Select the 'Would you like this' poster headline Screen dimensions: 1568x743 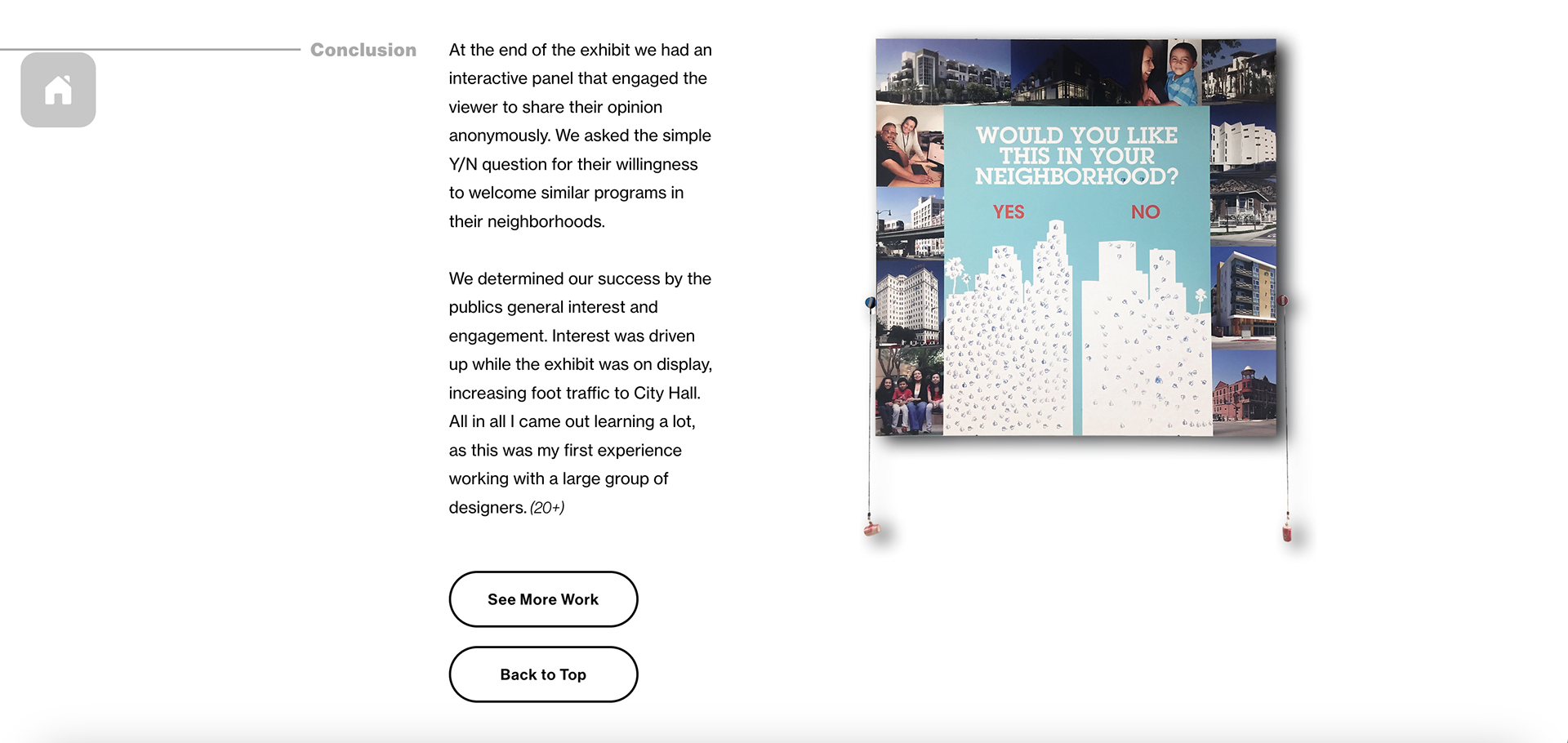point(1076,156)
